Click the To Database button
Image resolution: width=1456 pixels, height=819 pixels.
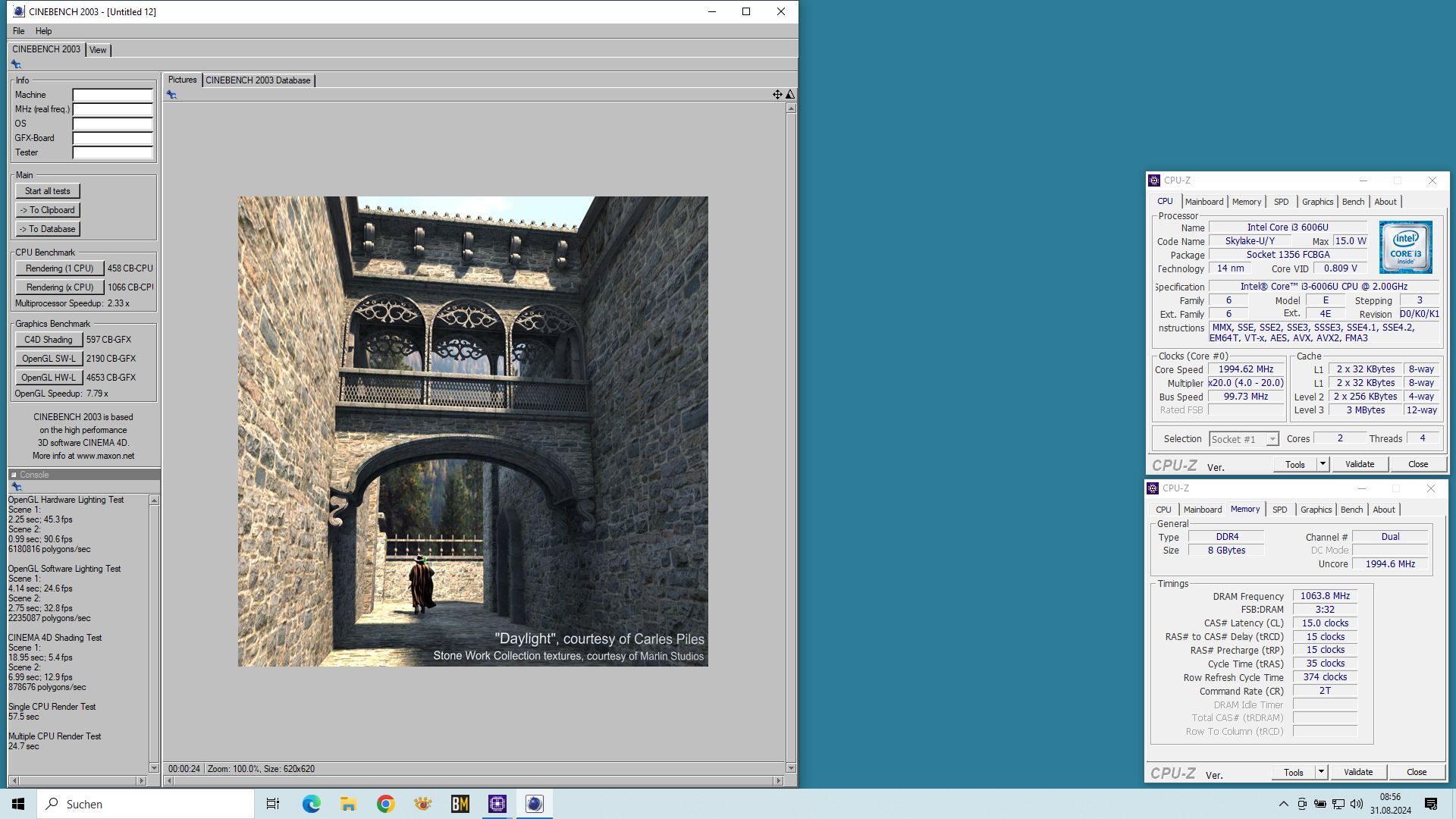(48, 229)
